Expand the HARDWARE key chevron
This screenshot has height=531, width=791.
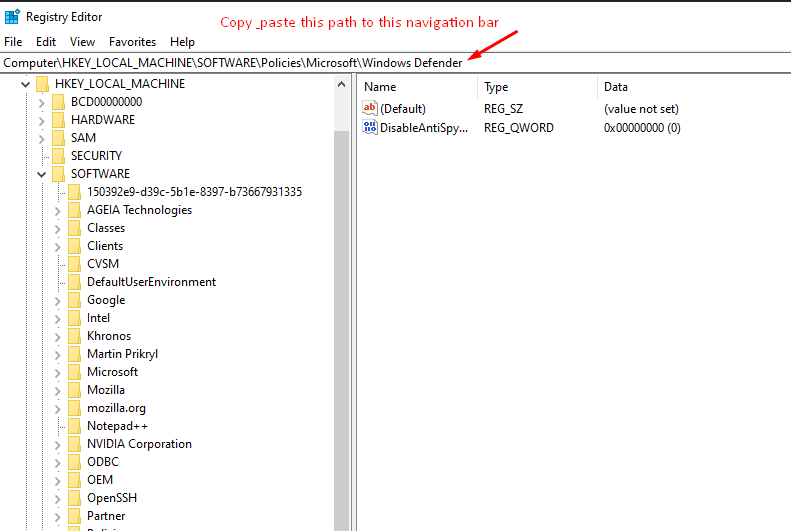[x=41, y=120]
